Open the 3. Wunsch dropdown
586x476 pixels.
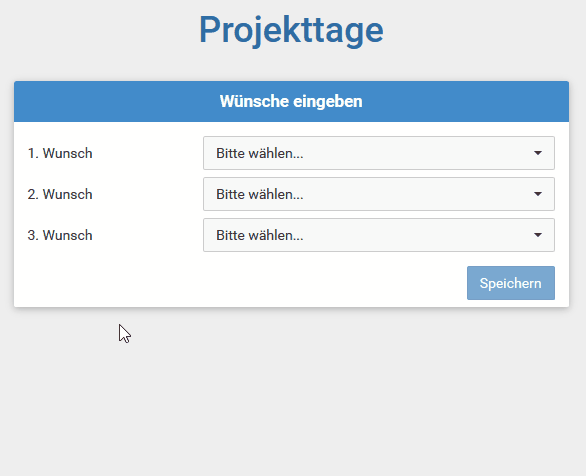(x=379, y=235)
